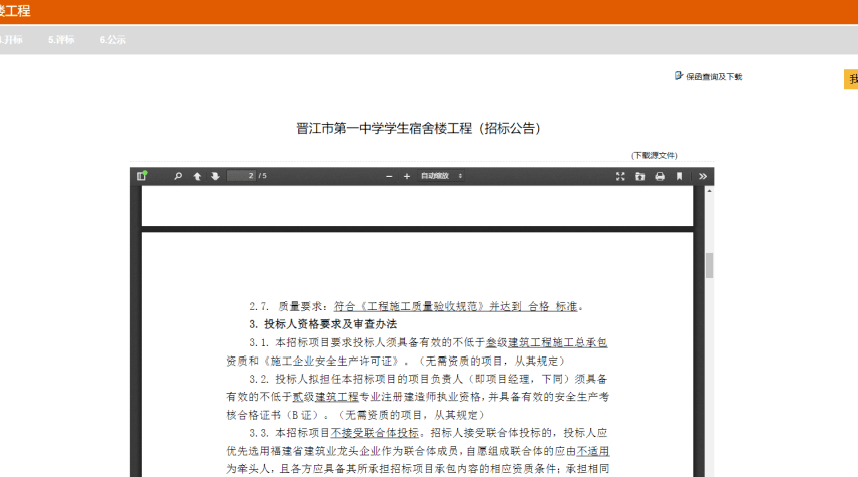This screenshot has height=477, width=858.
Task: Print the PDF document
Action: (660, 176)
